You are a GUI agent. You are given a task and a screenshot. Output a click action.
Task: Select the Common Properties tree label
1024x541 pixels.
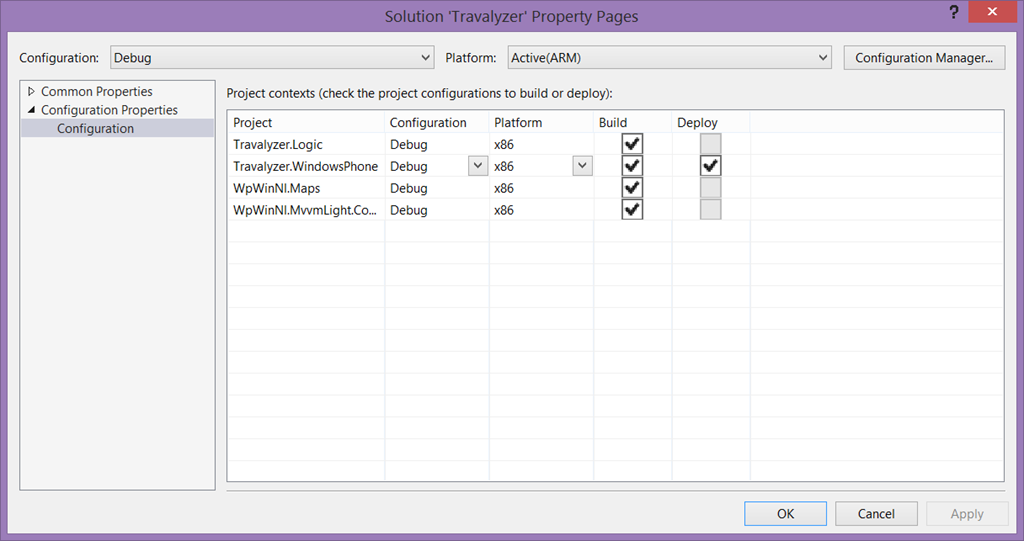click(x=97, y=91)
